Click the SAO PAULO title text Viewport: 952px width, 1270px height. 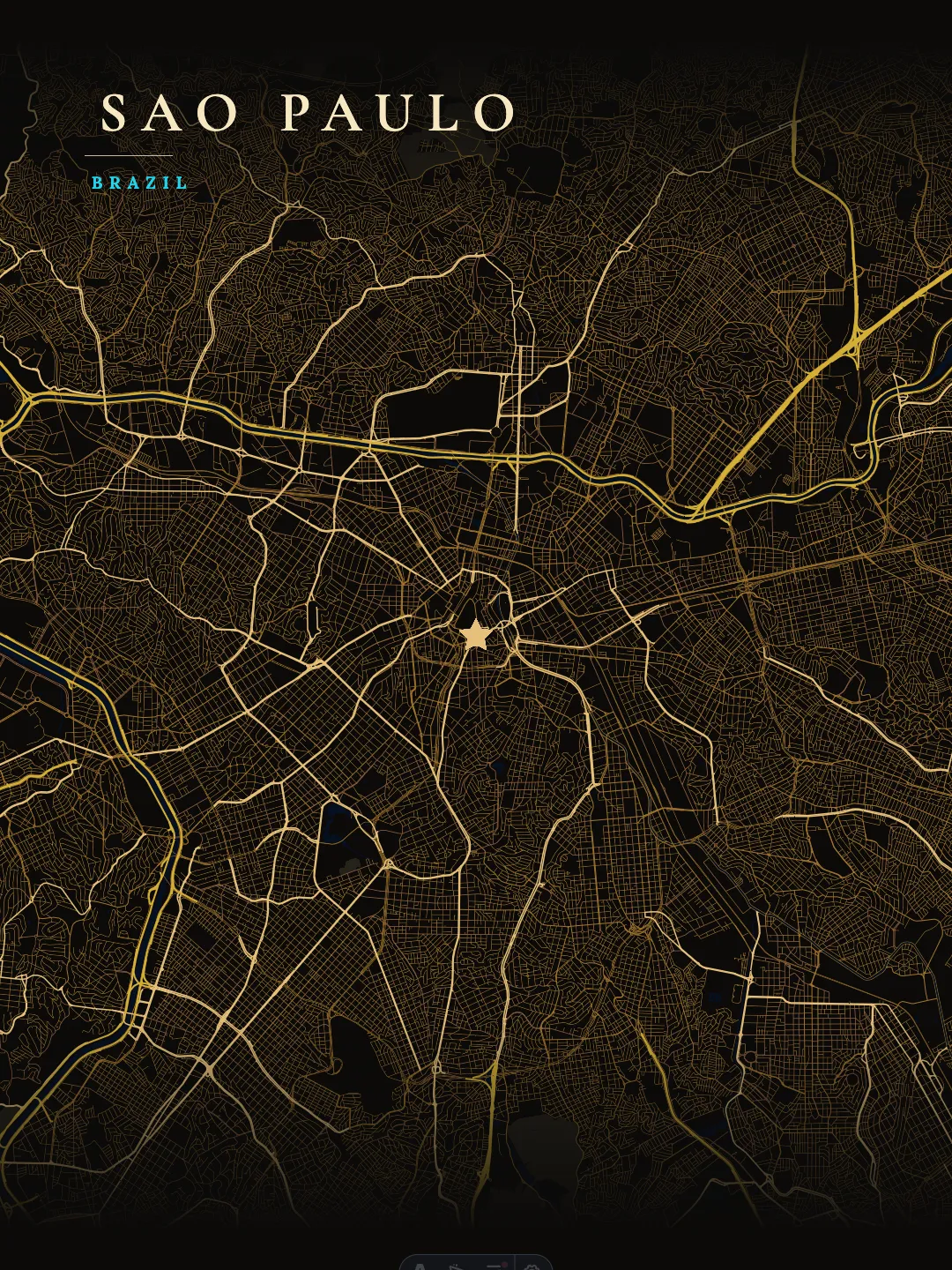pyautogui.click(x=309, y=112)
